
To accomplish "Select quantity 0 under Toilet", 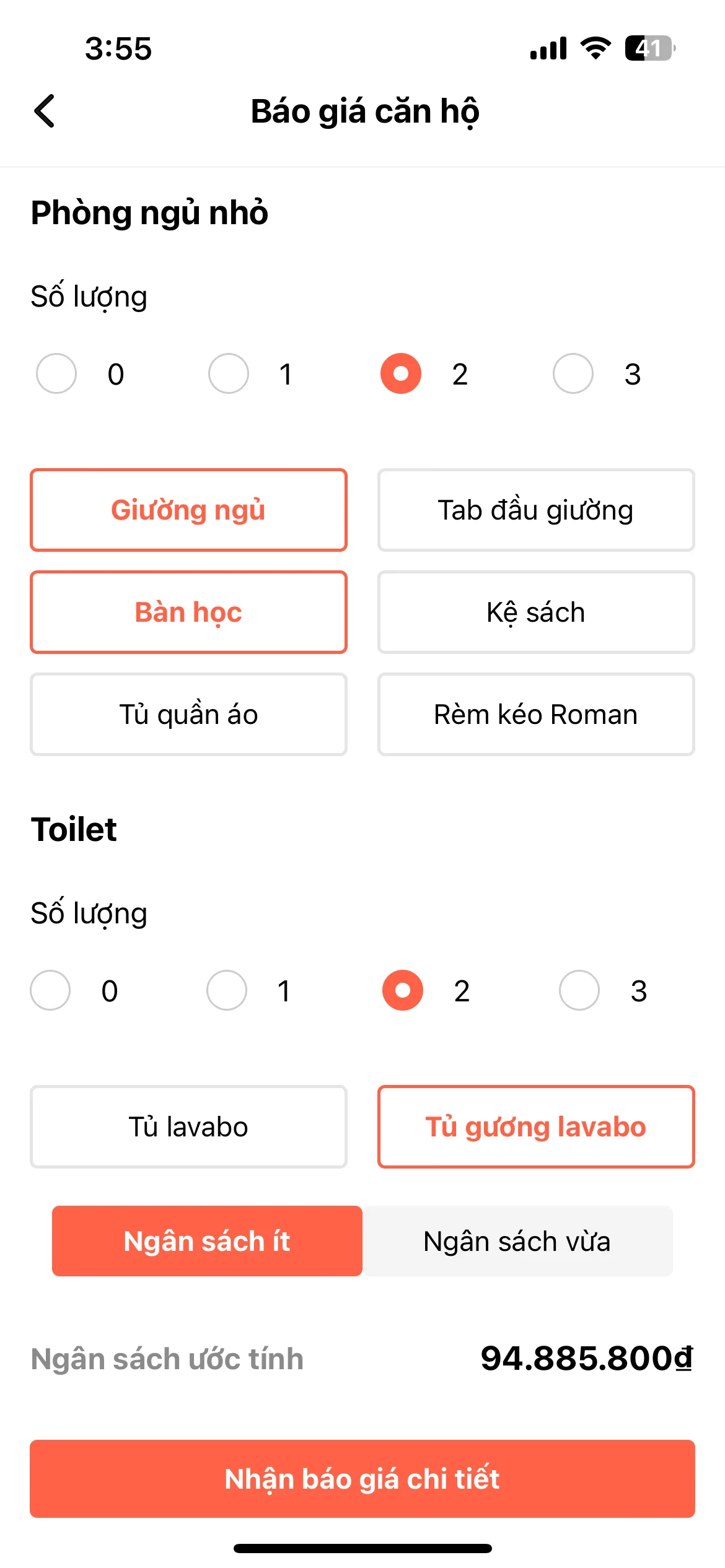I will pyautogui.click(x=50, y=990).
